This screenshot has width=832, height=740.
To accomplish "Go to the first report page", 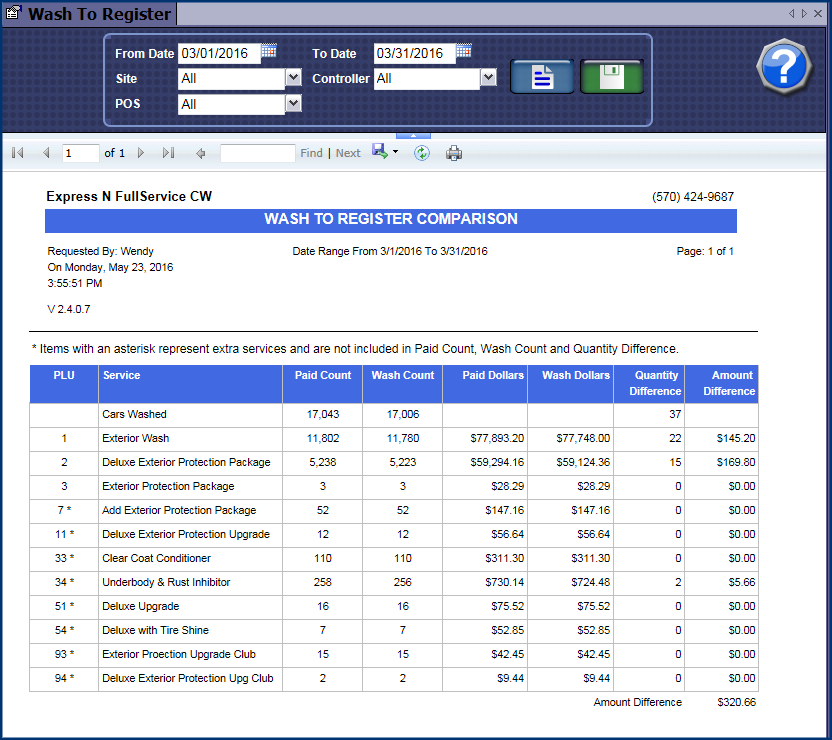I will 17,153.
